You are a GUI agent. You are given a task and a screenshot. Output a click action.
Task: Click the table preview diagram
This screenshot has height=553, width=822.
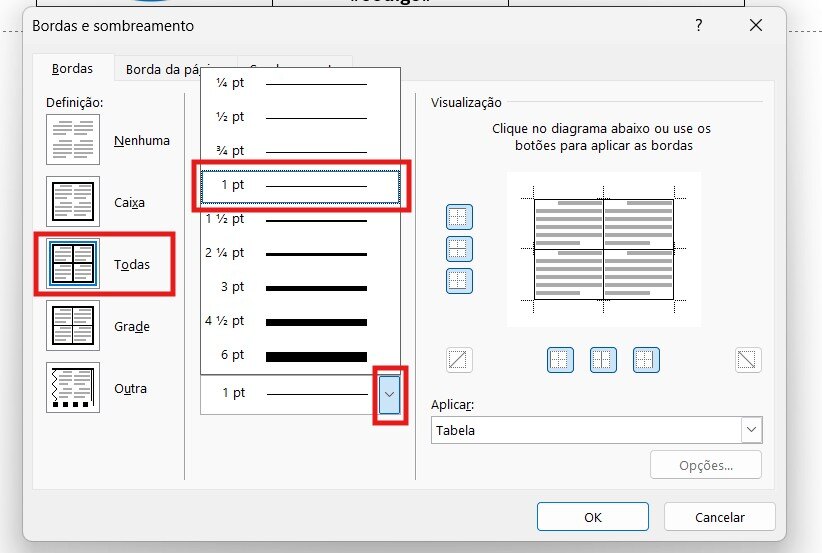pos(603,249)
